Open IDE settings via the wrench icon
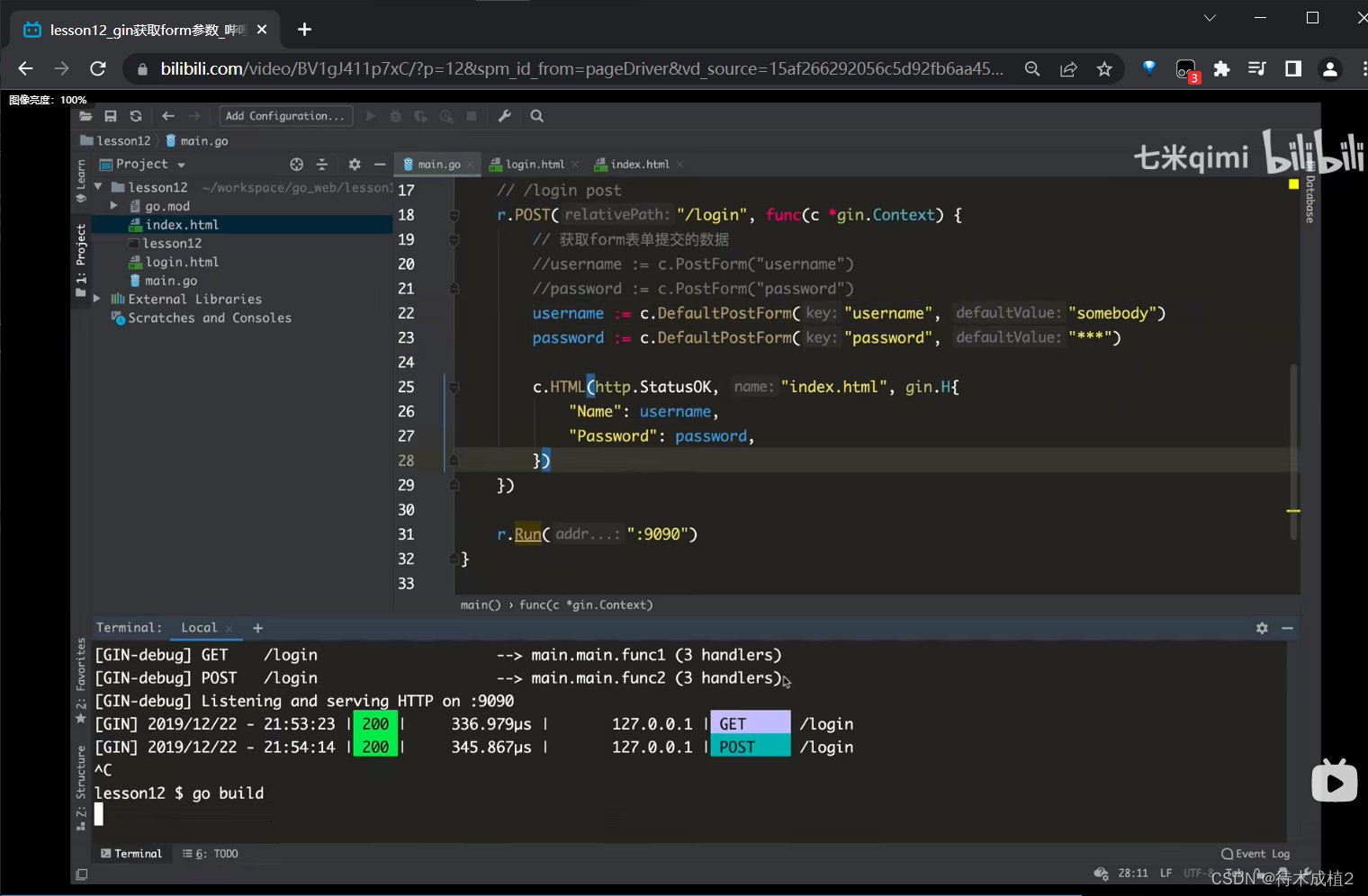The image size is (1368, 896). (504, 116)
